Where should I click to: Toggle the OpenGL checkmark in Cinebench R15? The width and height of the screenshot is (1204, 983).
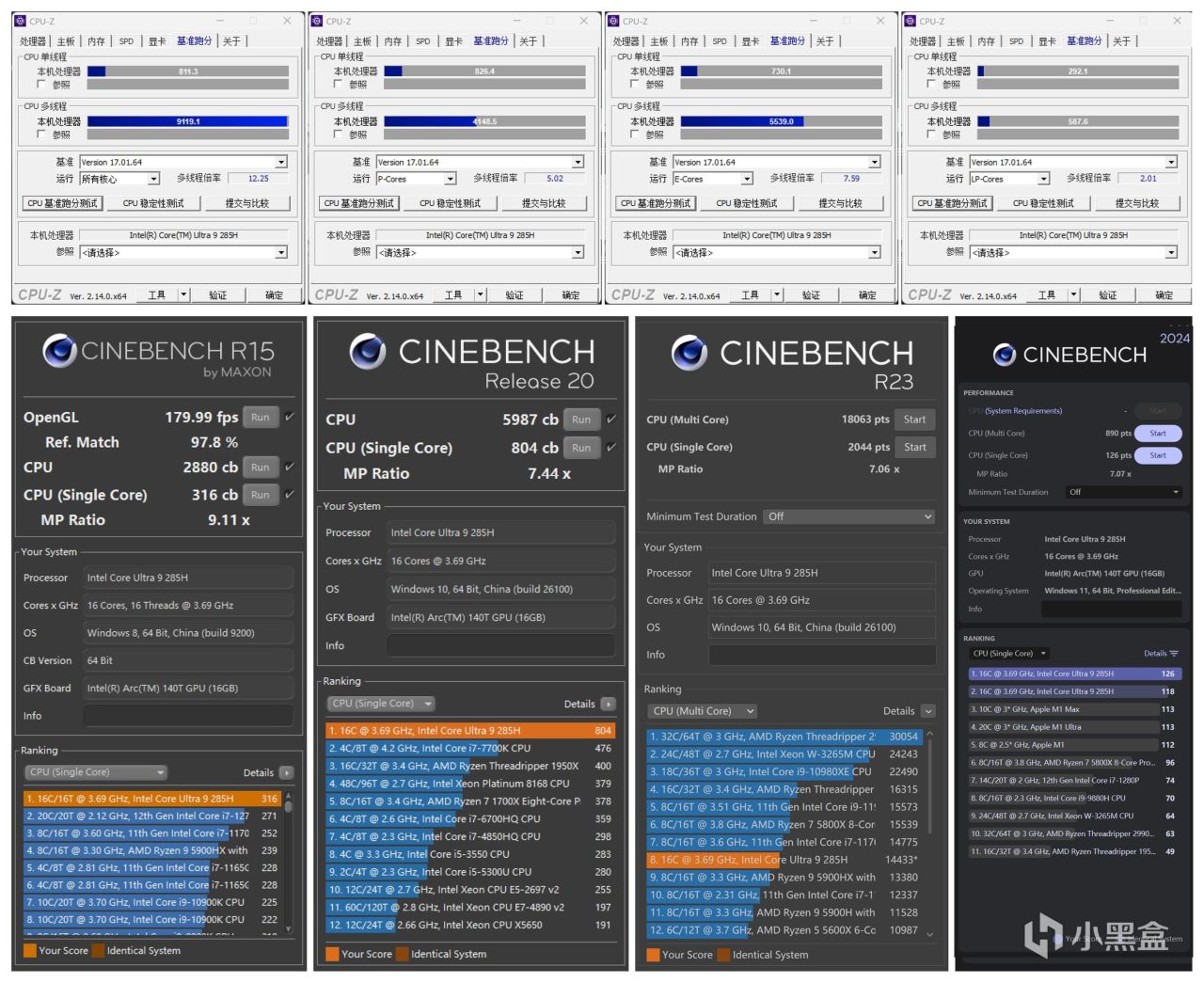pos(289,417)
